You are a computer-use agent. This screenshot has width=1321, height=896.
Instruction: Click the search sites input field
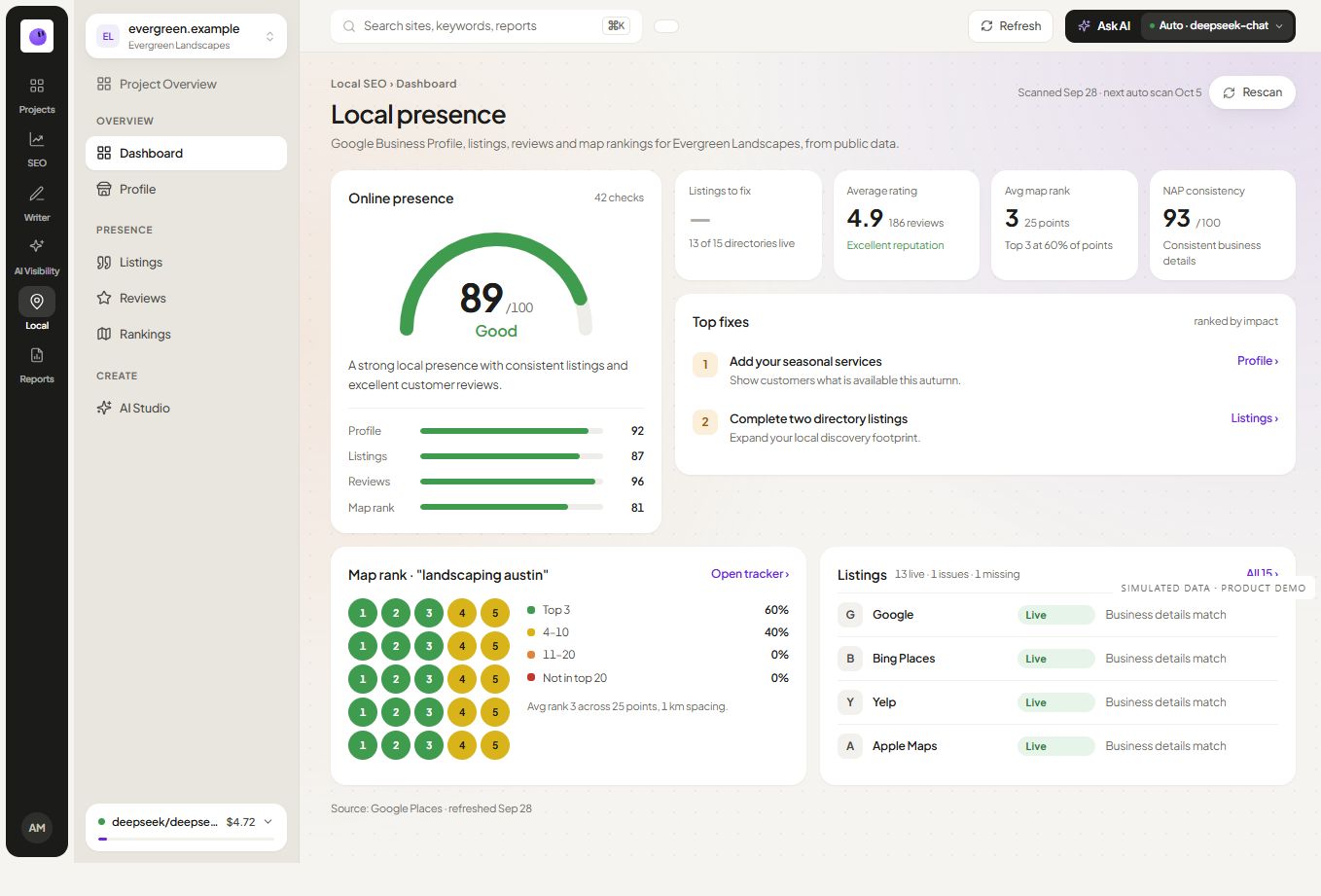pyautogui.click(x=486, y=26)
